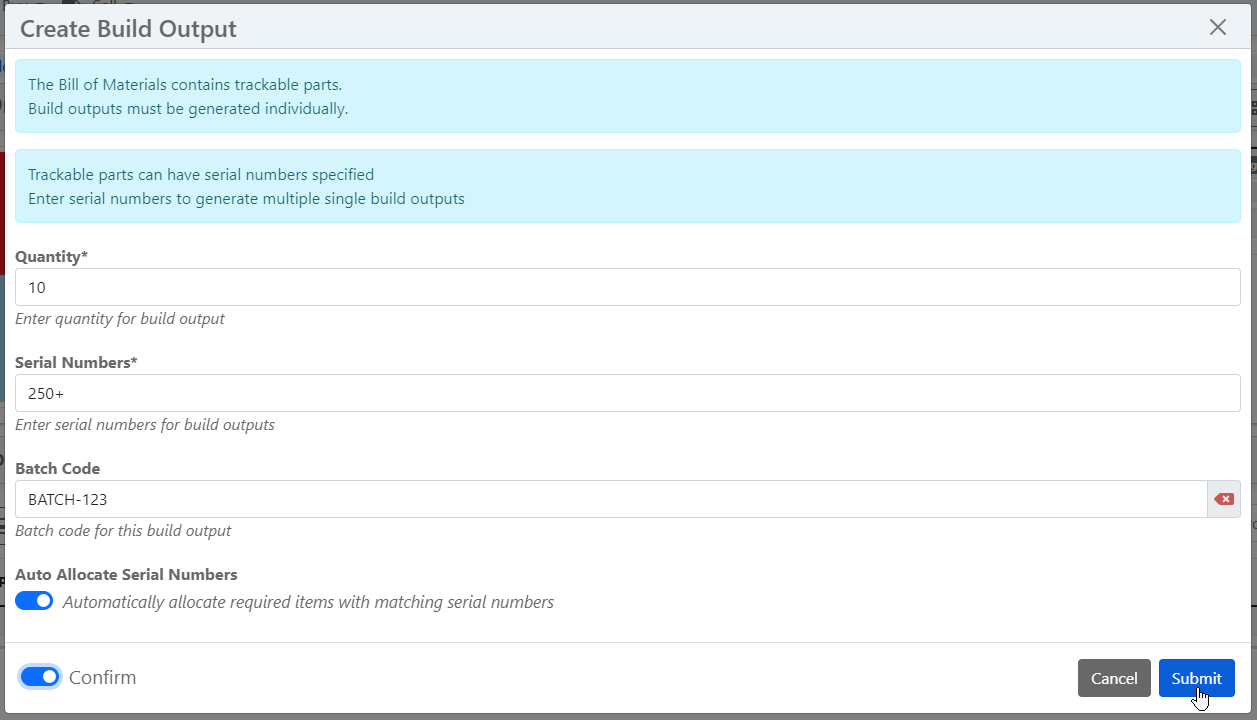Close the Create Build Output dialog

pyautogui.click(x=1218, y=27)
